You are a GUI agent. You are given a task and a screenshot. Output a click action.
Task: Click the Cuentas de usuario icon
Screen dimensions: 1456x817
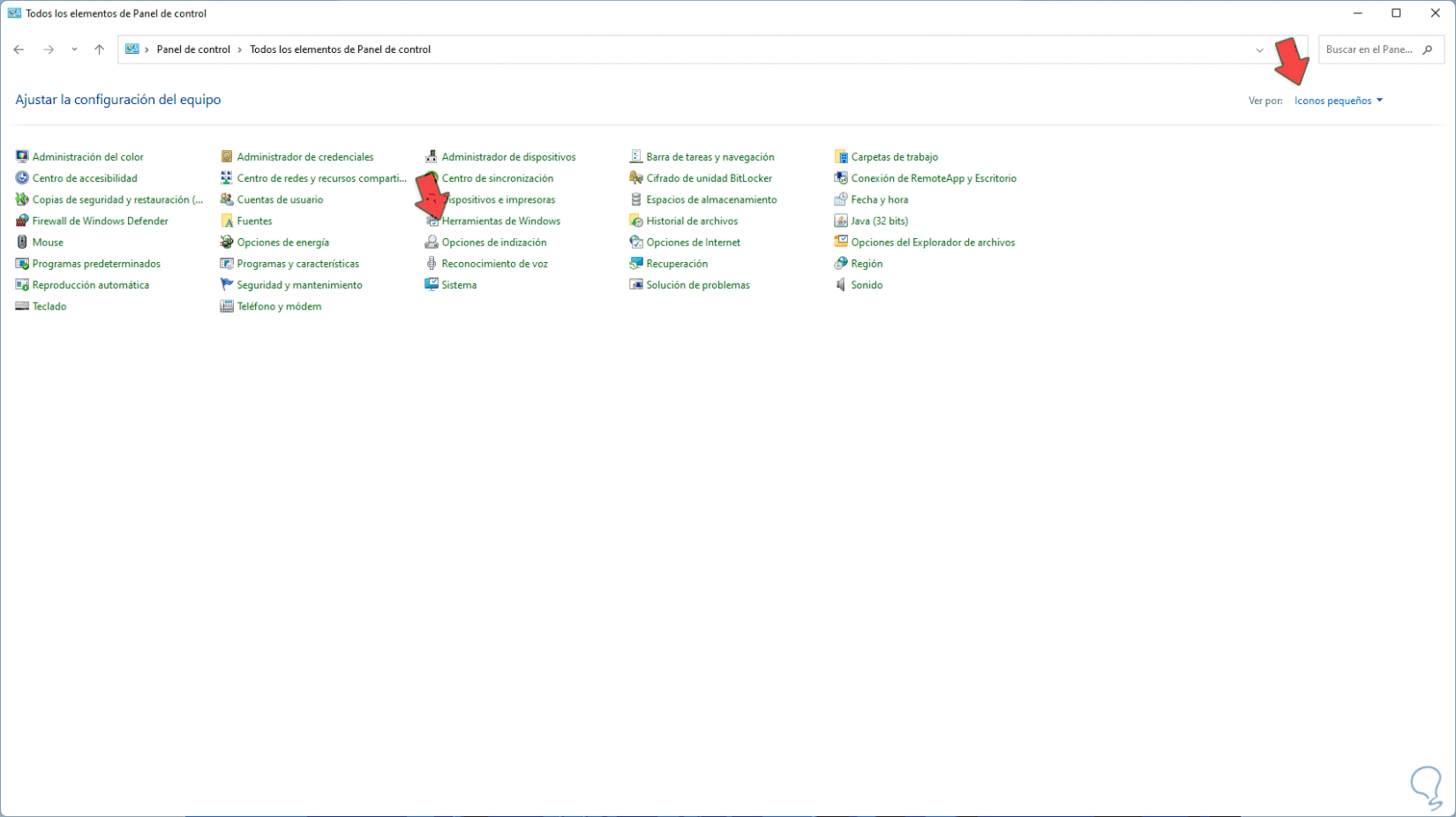[x=227, y=199]
